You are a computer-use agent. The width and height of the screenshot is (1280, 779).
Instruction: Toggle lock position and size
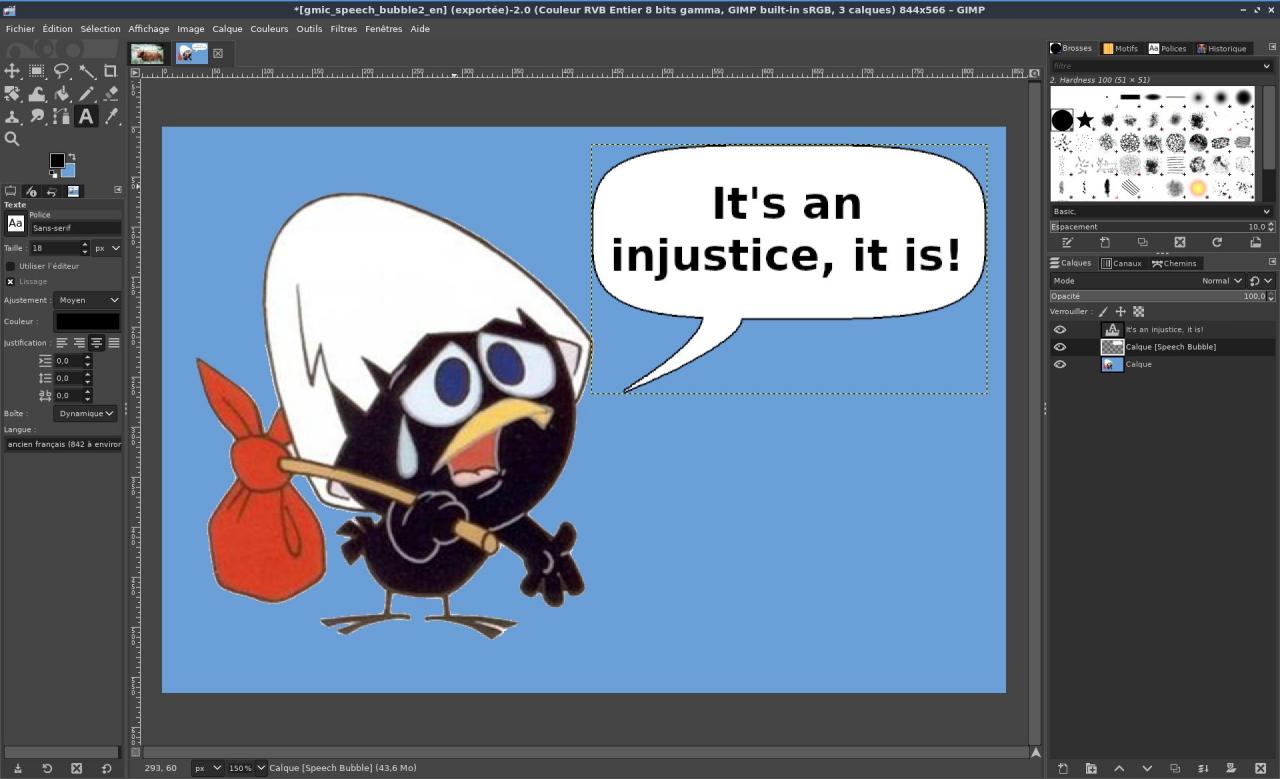click(x=1120, y=311)
